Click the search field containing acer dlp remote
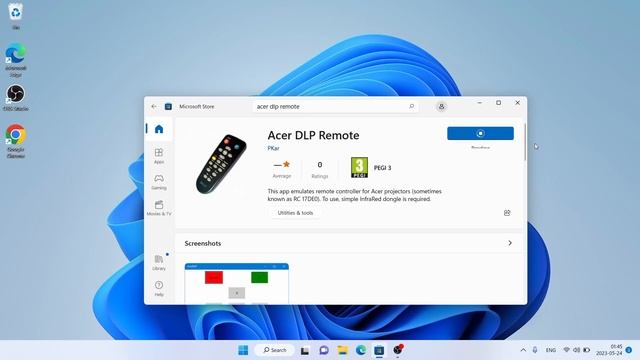This screenshot has width=640, height=360. 335,107
